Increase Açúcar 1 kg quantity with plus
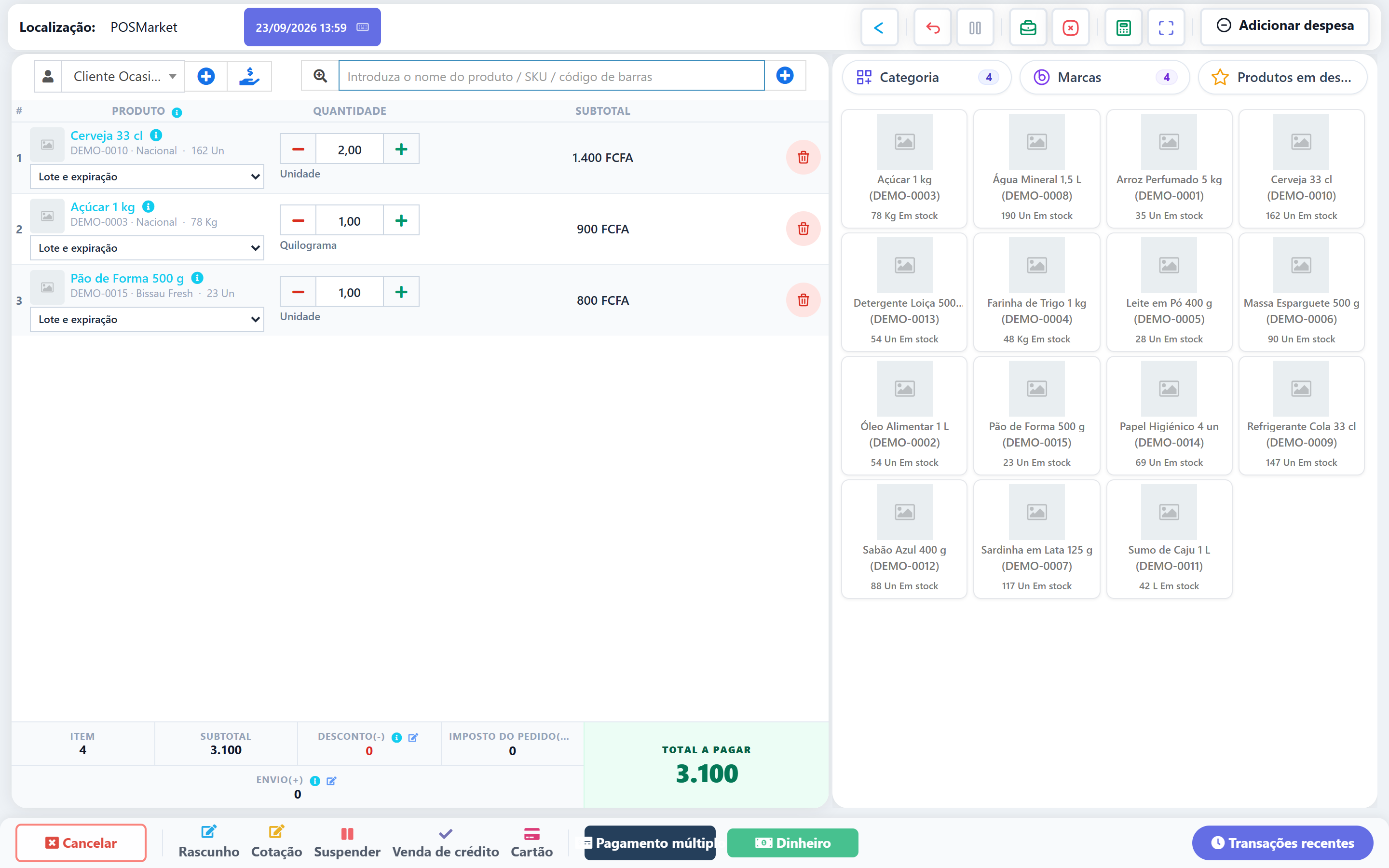 401,220
